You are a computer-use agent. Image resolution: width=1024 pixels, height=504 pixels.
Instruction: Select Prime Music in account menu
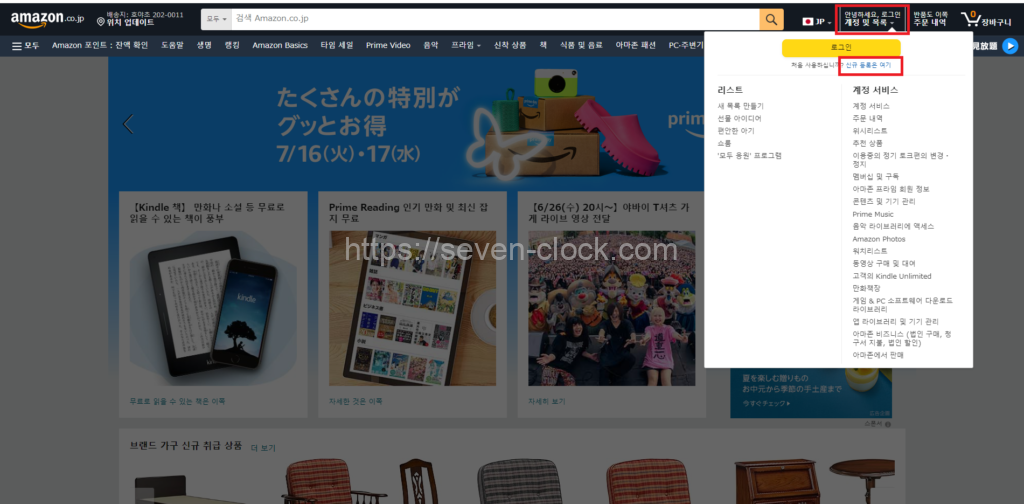(x=872, y=214)
